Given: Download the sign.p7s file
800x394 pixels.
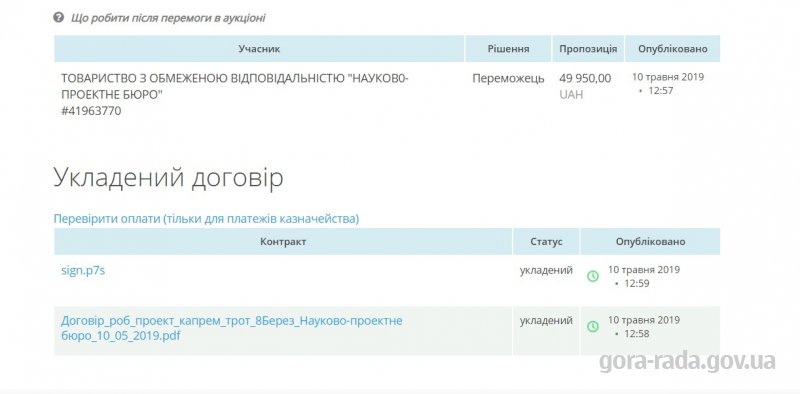Looking at the screenshot, I should (83, 270).
